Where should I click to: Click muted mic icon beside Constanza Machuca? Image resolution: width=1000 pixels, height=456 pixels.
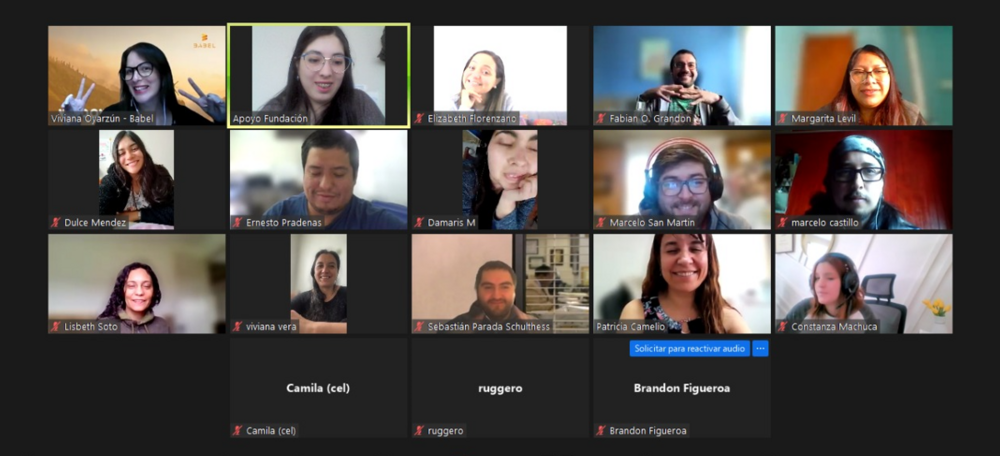coord(783,327)
